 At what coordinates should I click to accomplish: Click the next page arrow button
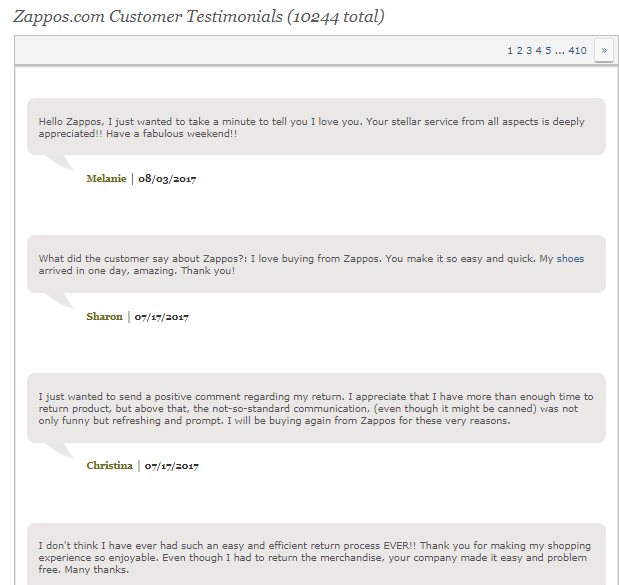[x=604, y=50]
